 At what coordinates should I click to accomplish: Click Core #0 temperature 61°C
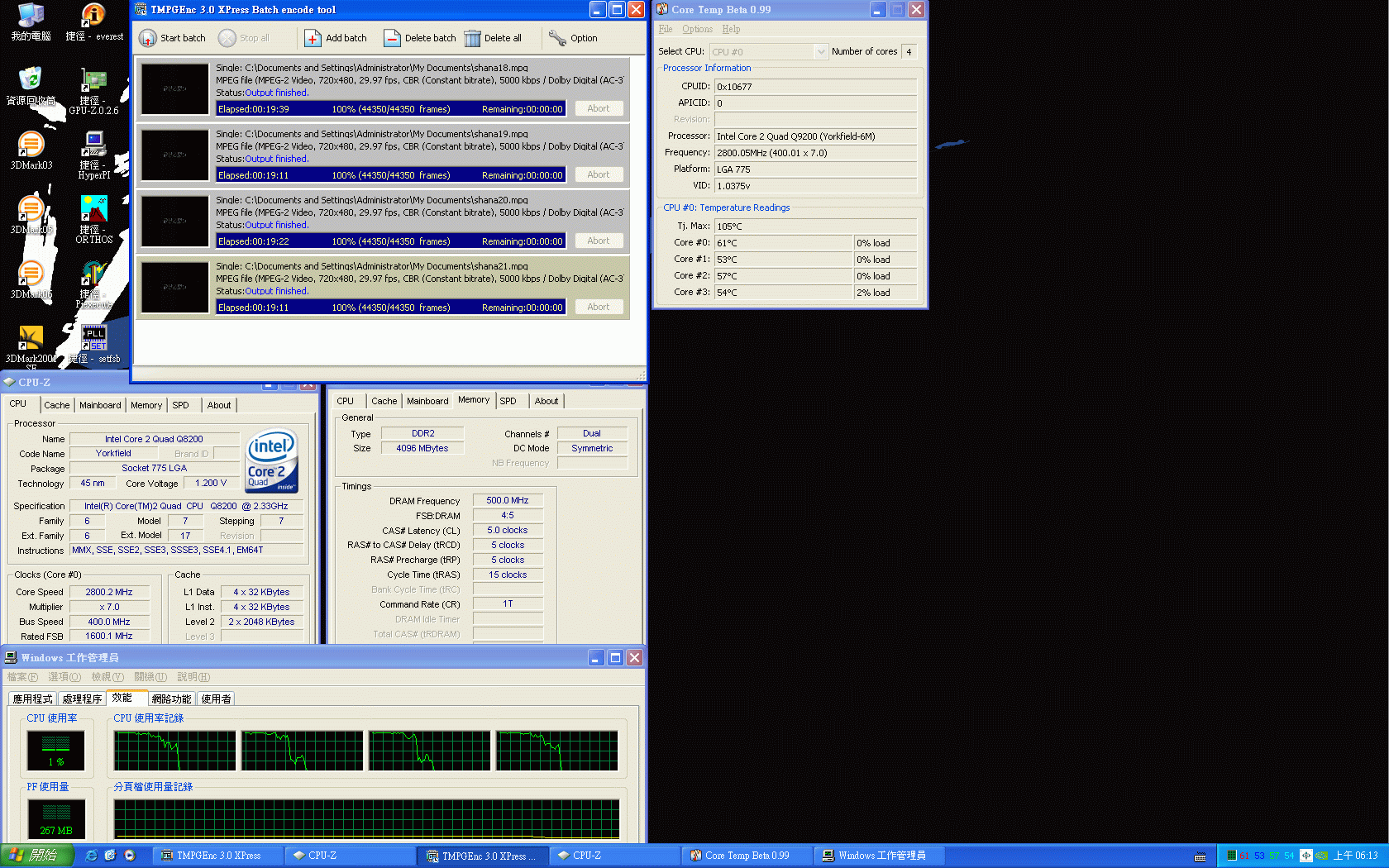783,242
